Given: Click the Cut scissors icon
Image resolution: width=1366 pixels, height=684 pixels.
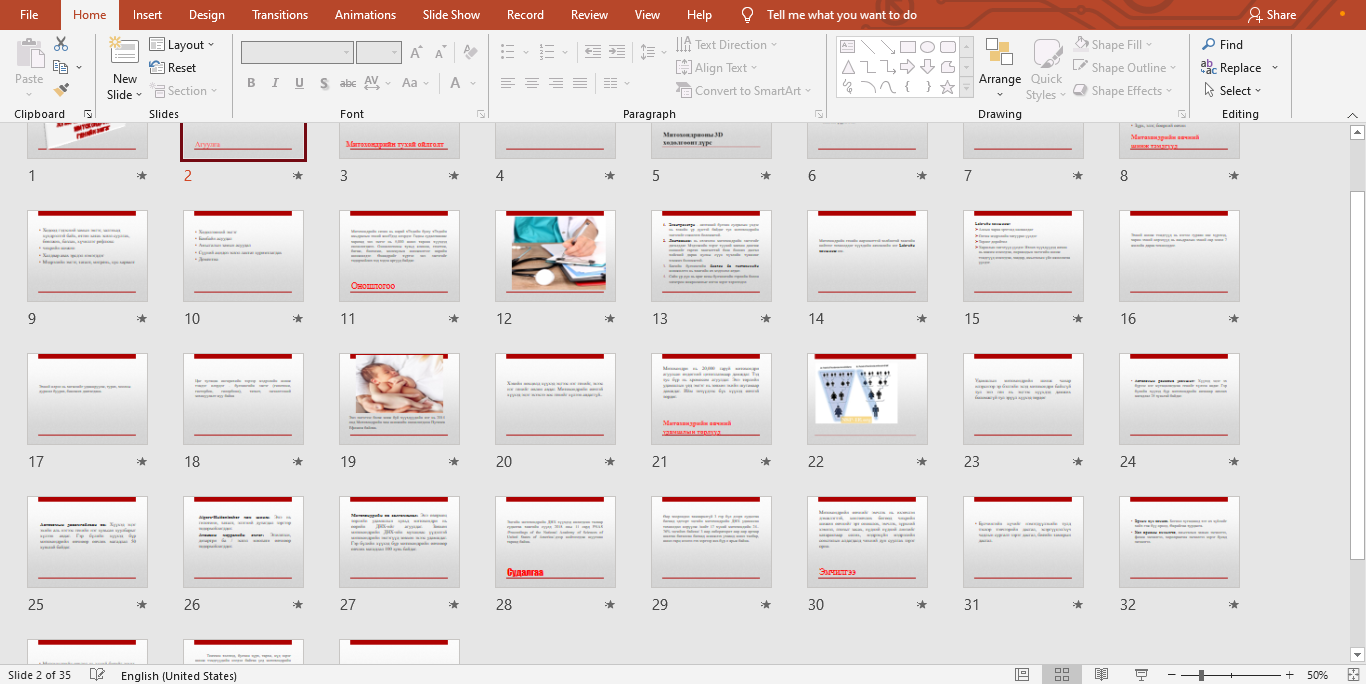Looking at the screenshot, I should pyautogui.click(x=61, y=44).
